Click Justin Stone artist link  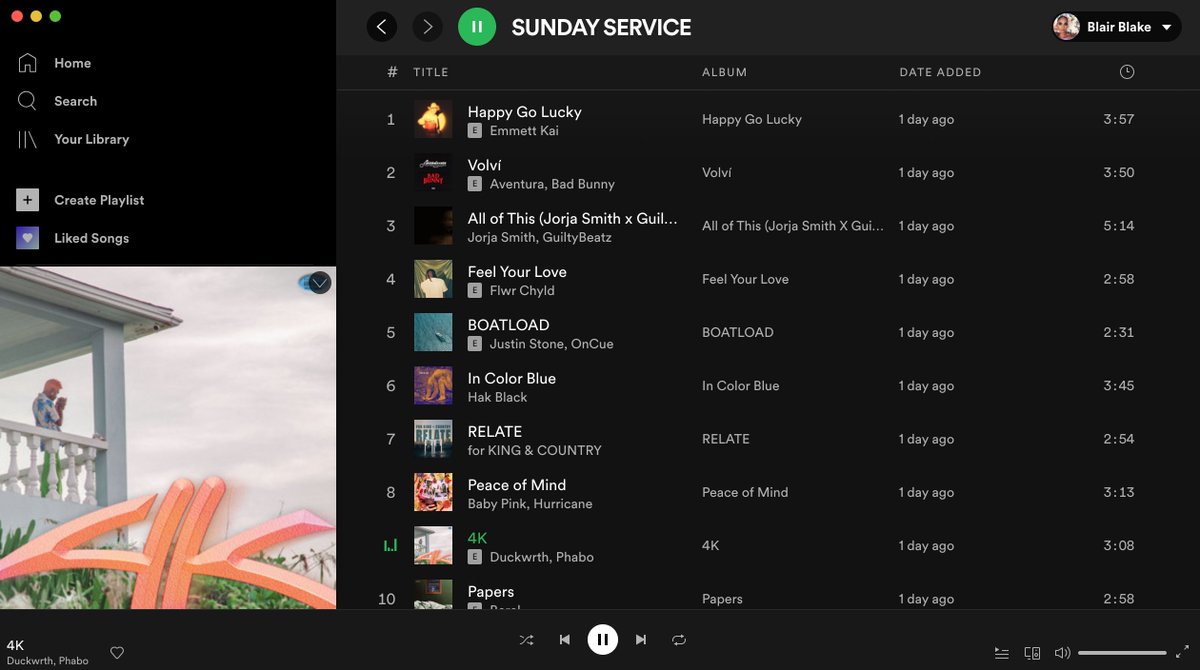[x=527, y=344]
